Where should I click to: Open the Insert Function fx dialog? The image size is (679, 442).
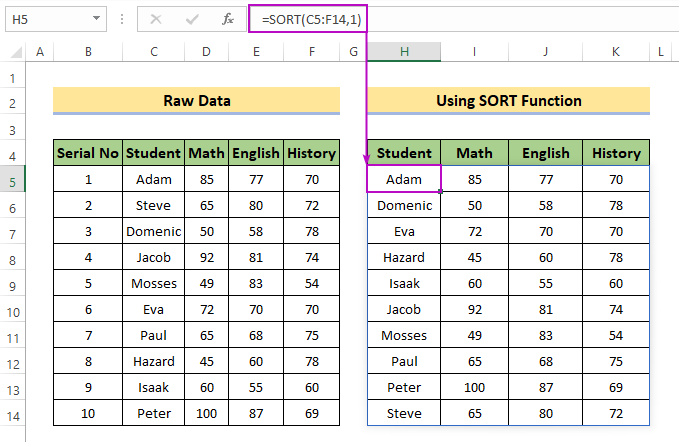point(228,19)
